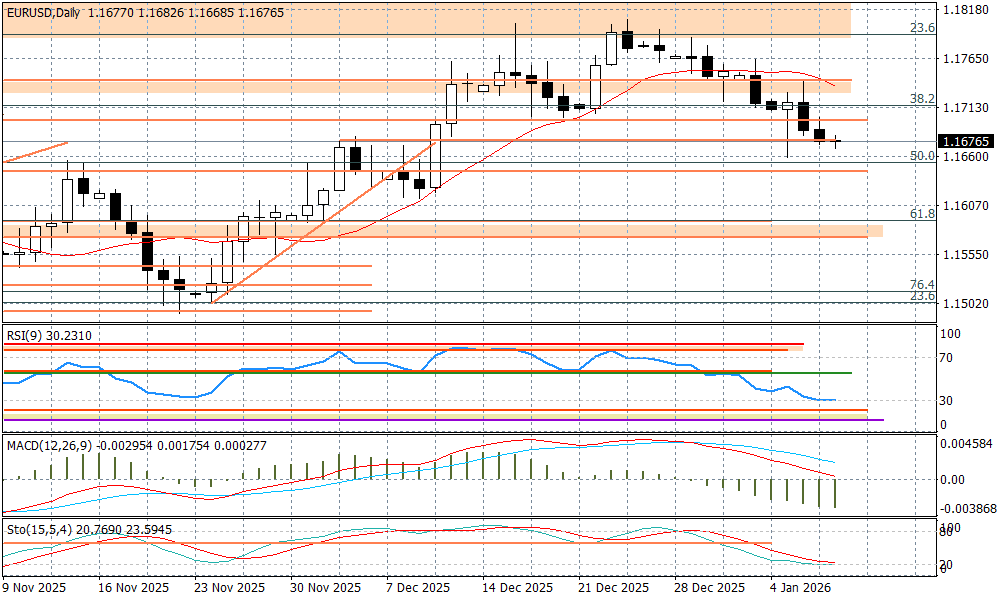The height and width of the screenshot is (600, 1000).
Task: Click the 1.18180 price axis label
Action: point(964,10)
